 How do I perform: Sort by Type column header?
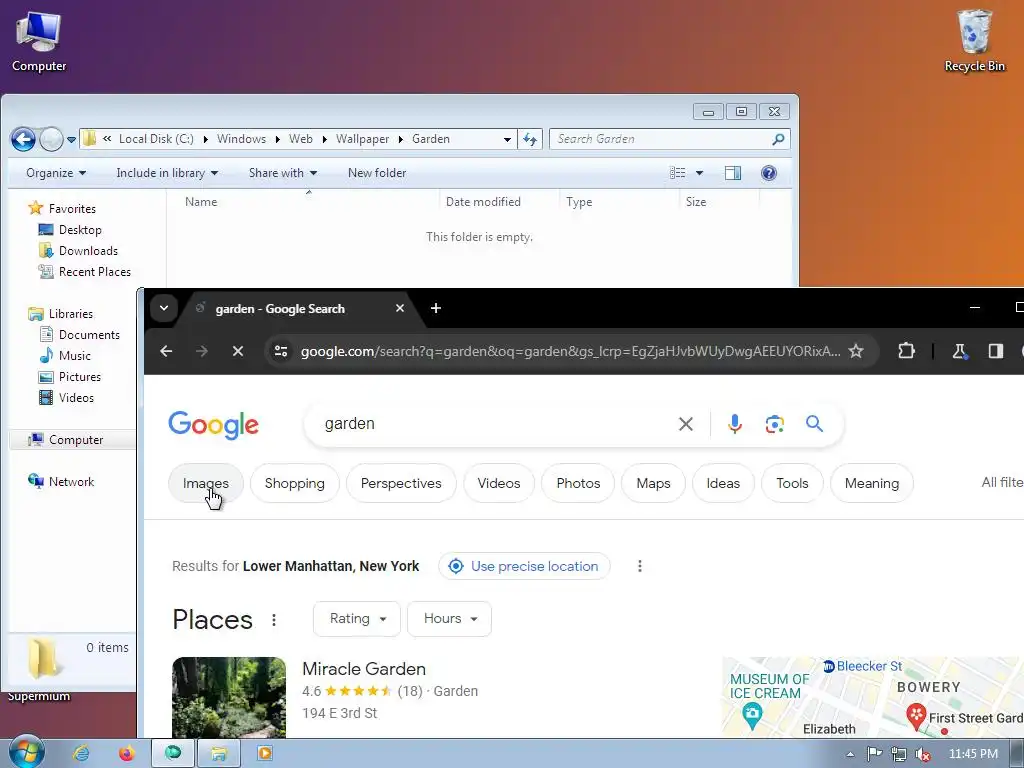point(579,202)
